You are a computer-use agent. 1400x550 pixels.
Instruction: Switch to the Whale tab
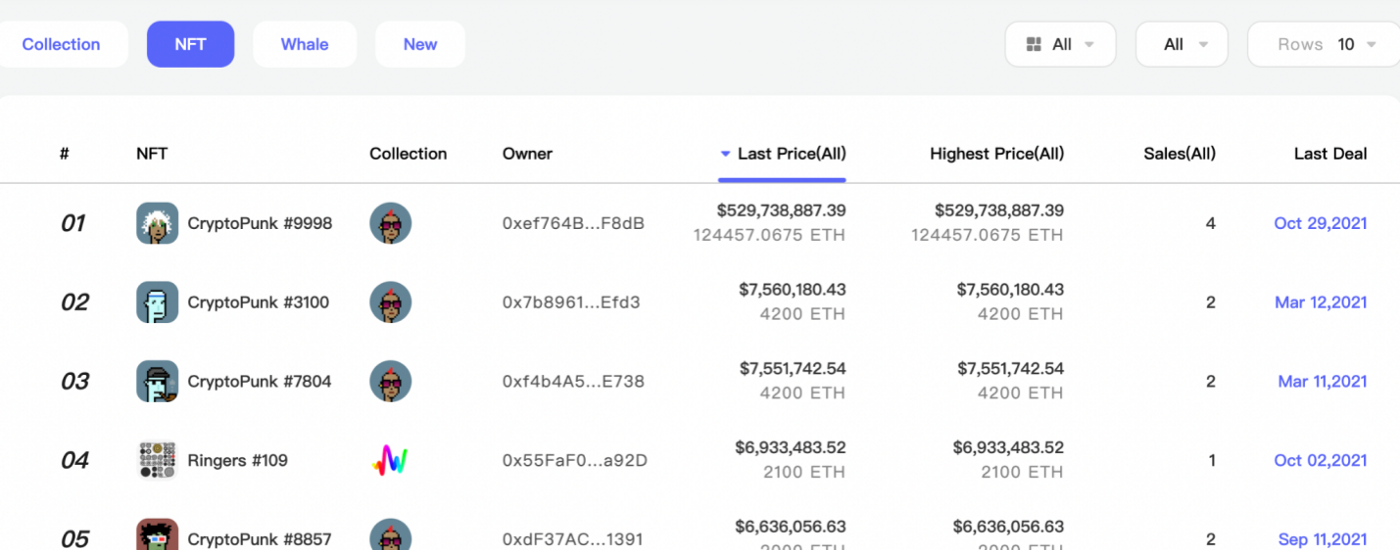point(304,44)
